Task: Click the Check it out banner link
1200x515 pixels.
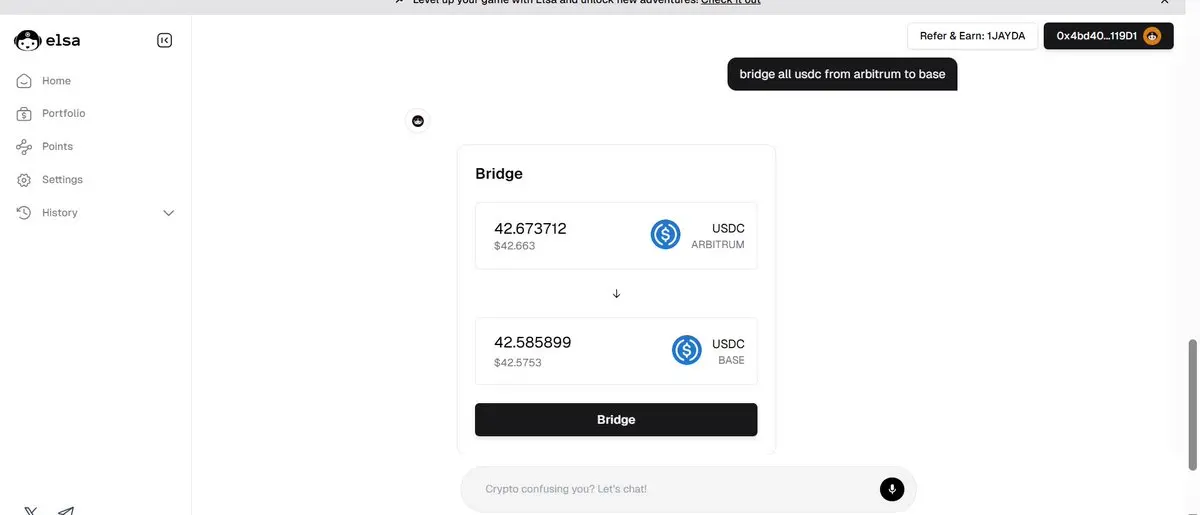Action: tap(731, 2)
